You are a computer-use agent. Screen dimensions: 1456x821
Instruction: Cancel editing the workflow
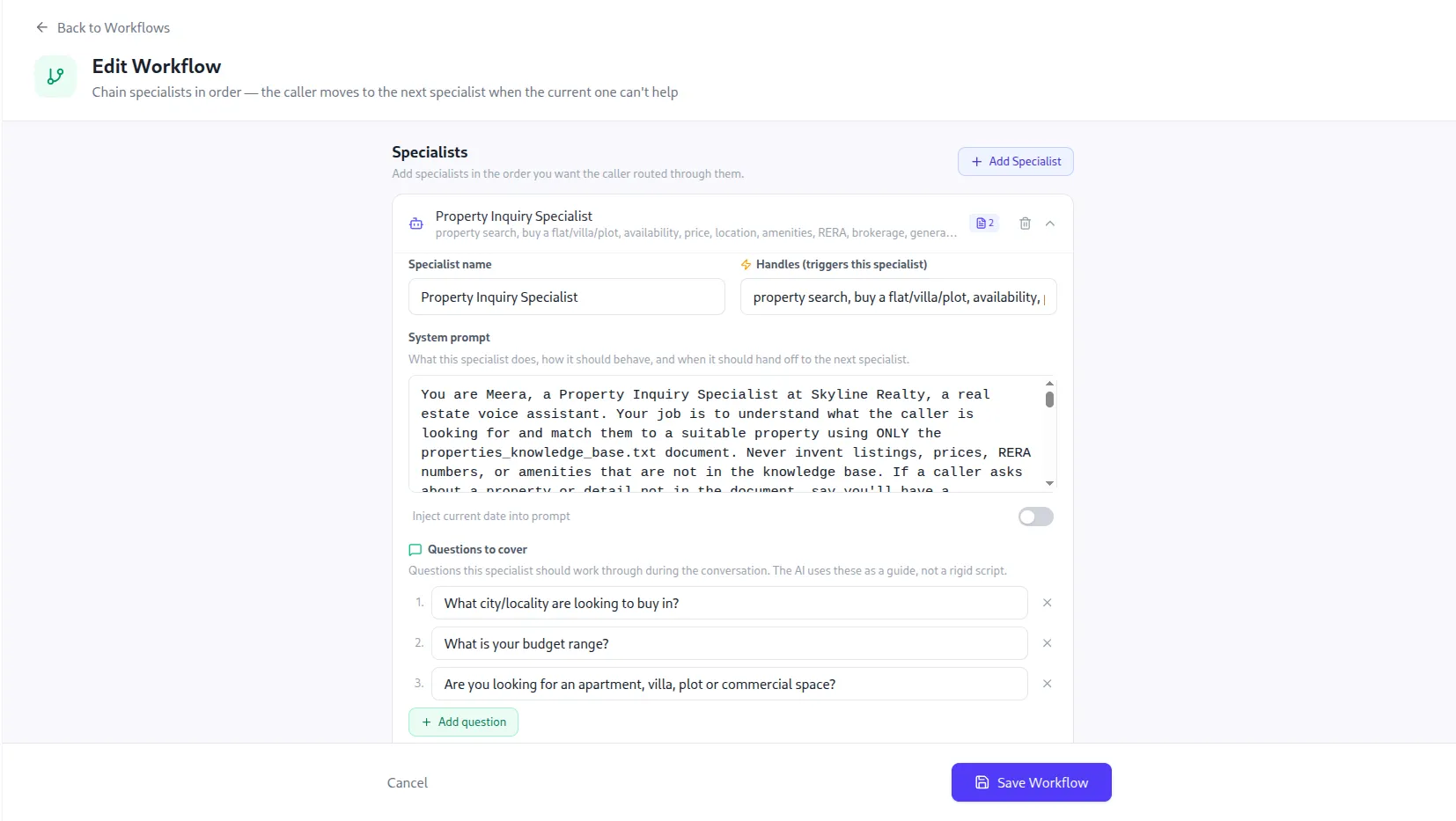point(408,782)
